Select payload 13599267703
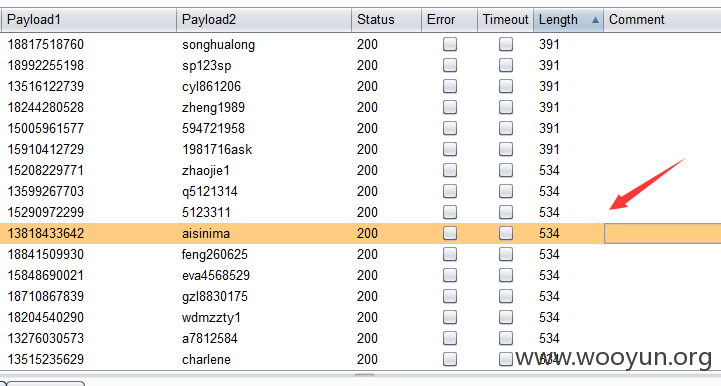The height and width of the screenshot is (386, 721). (46, 191)
